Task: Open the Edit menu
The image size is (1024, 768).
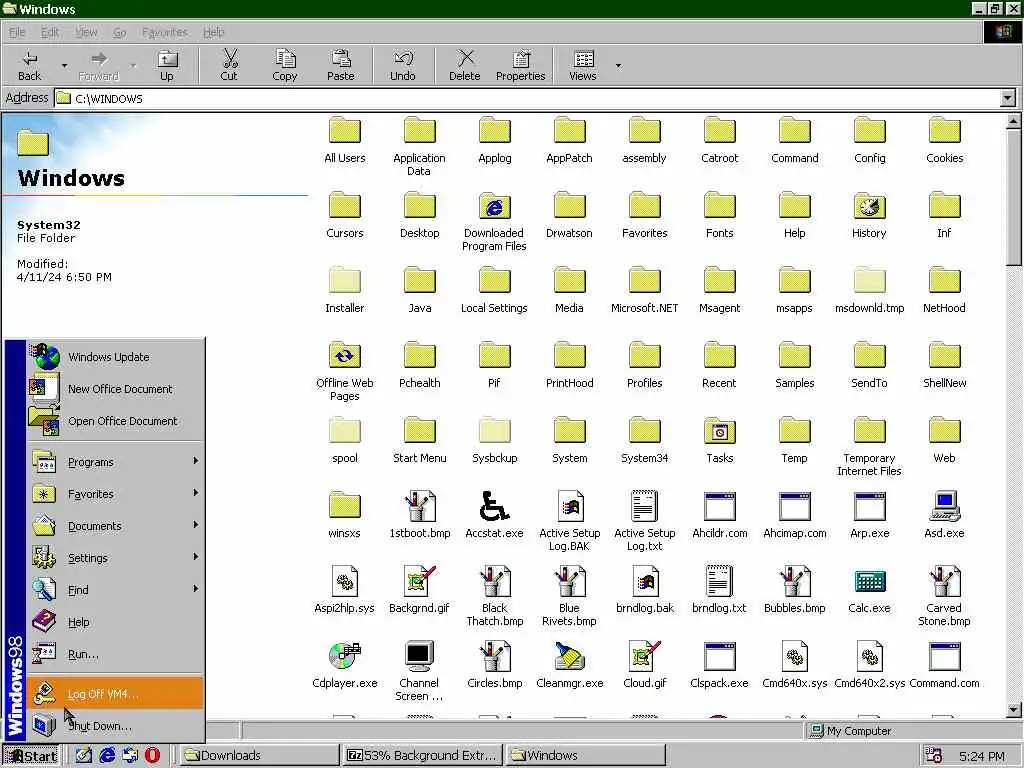Action: (50, 32)
